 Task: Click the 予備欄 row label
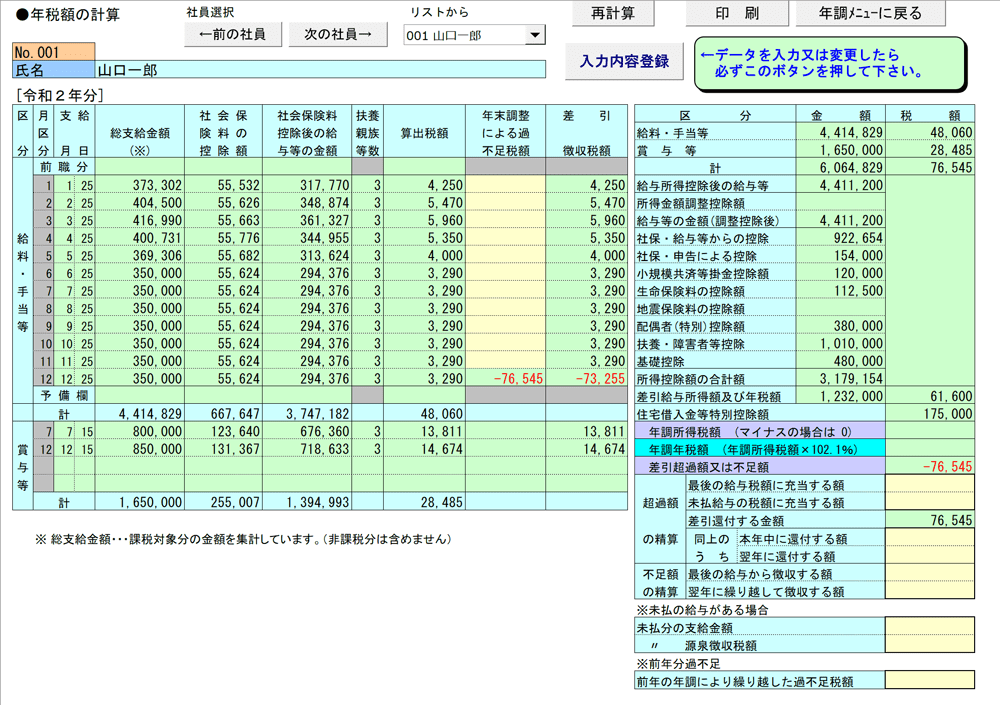pos(64,396)
